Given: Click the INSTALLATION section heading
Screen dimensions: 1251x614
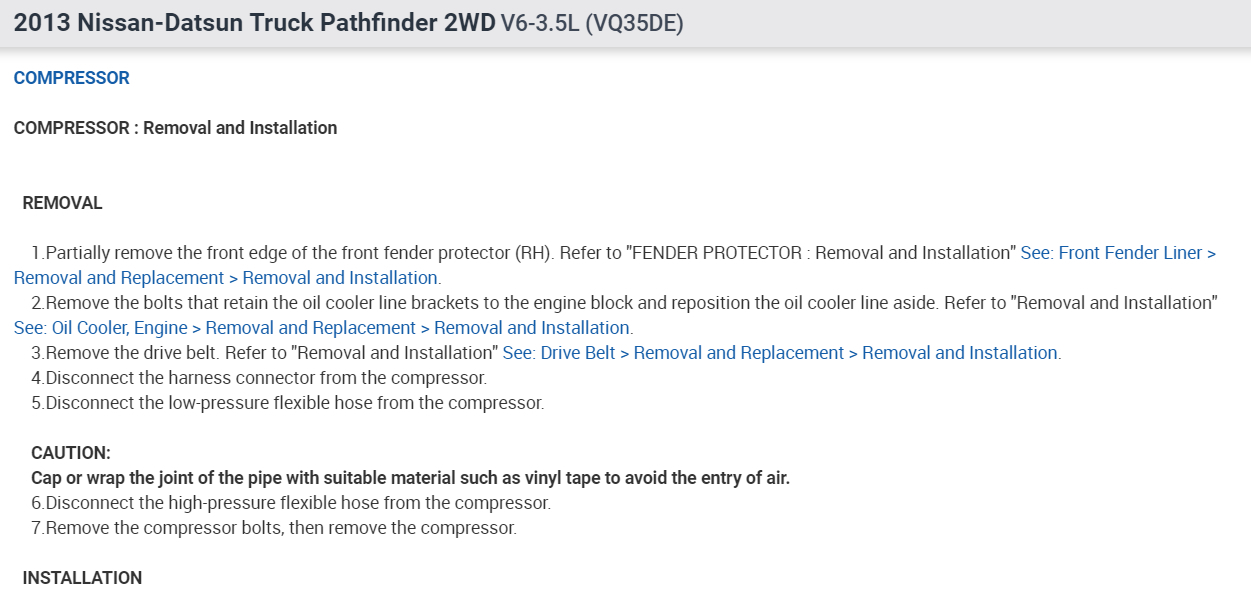Looking at the screenshot, I should (x=82, y=578).
